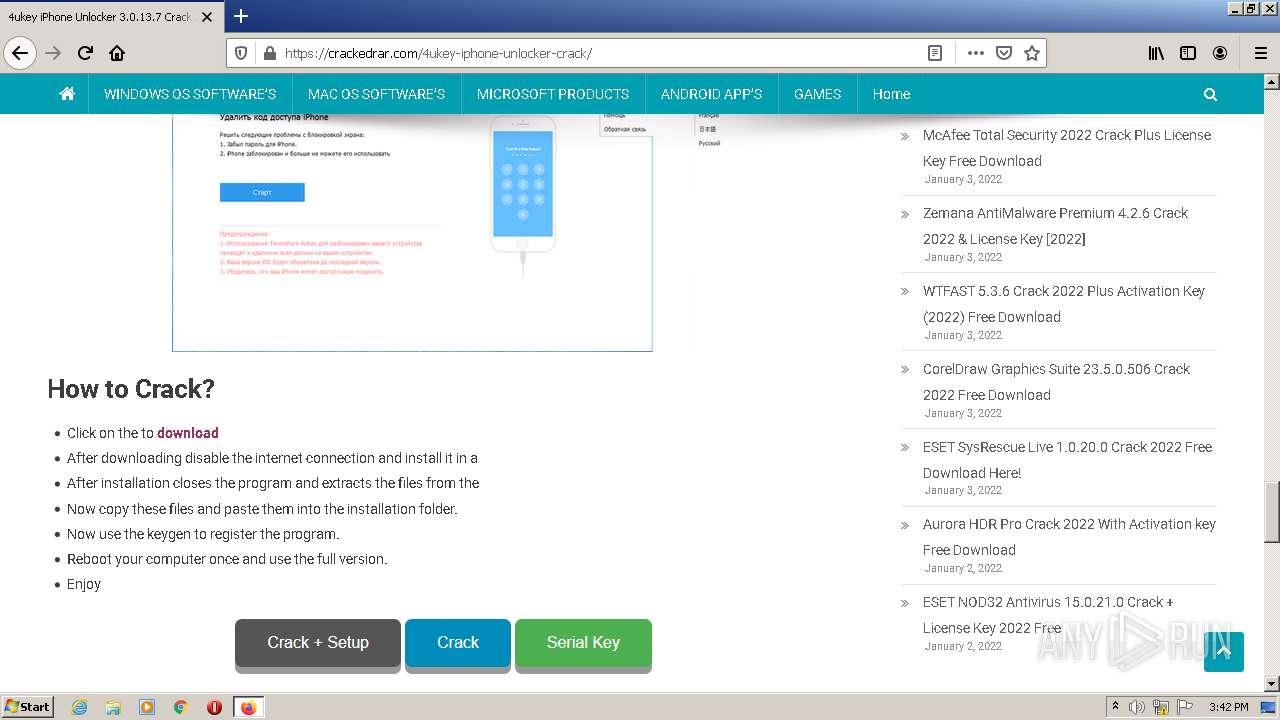
Task: Click the Crack + Setup button
Action: tap(318, 643)
